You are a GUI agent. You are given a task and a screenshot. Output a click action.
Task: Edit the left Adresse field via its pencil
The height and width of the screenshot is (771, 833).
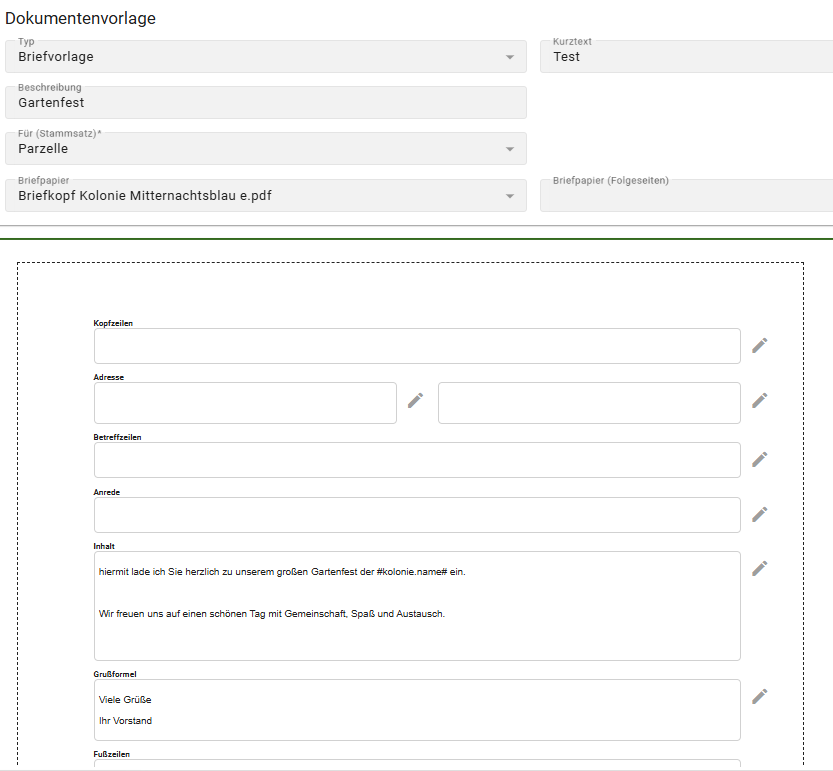[x=416, y=400]
